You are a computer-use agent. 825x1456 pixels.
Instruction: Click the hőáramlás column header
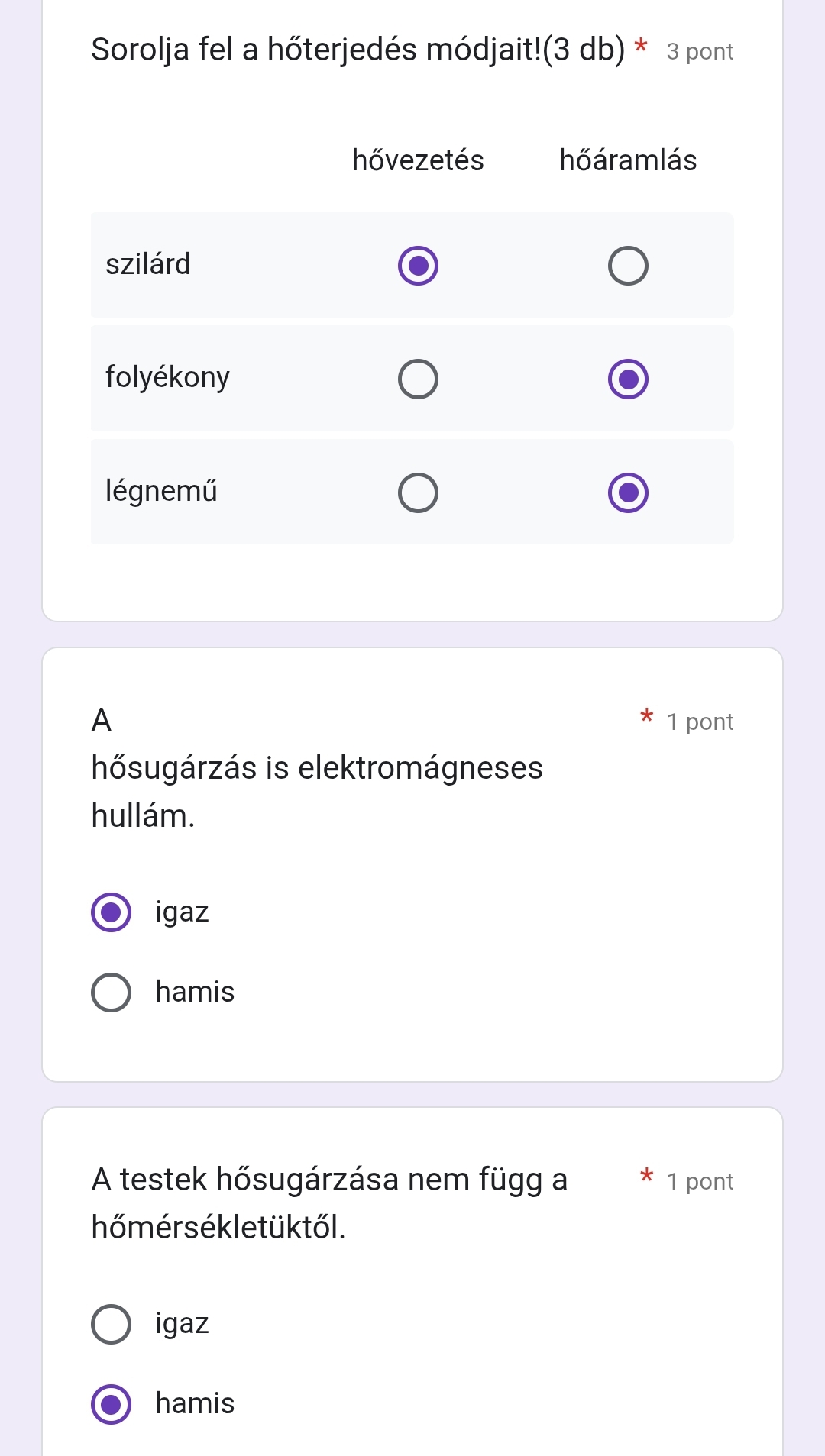point(628,160)
